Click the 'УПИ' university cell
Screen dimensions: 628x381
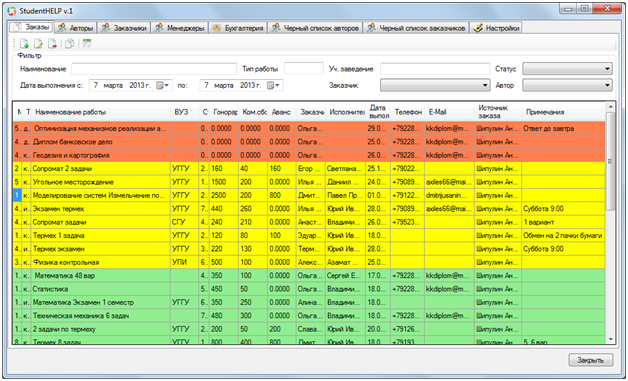pos(185,262)
